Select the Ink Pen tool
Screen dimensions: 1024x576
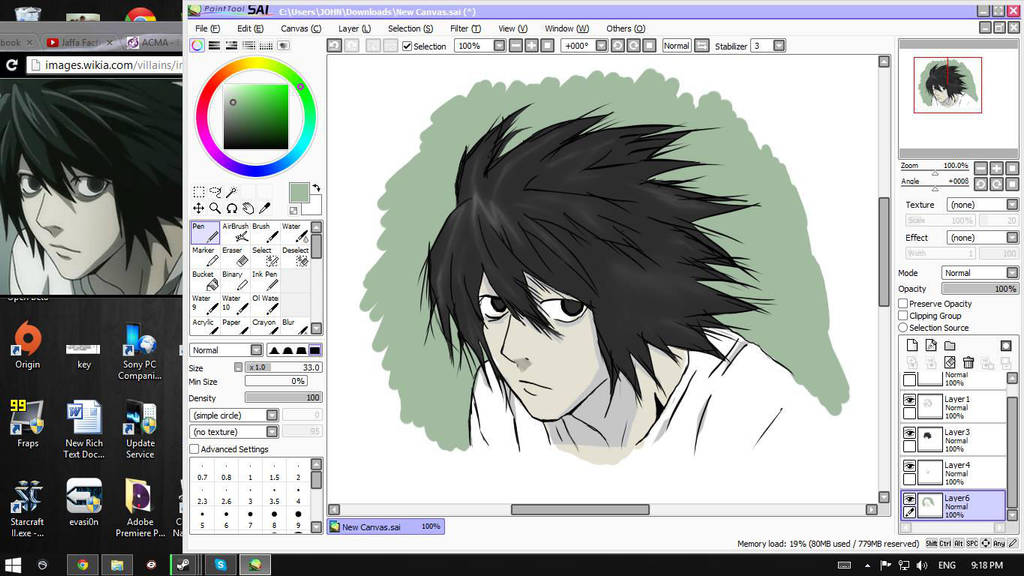(264, 280)
